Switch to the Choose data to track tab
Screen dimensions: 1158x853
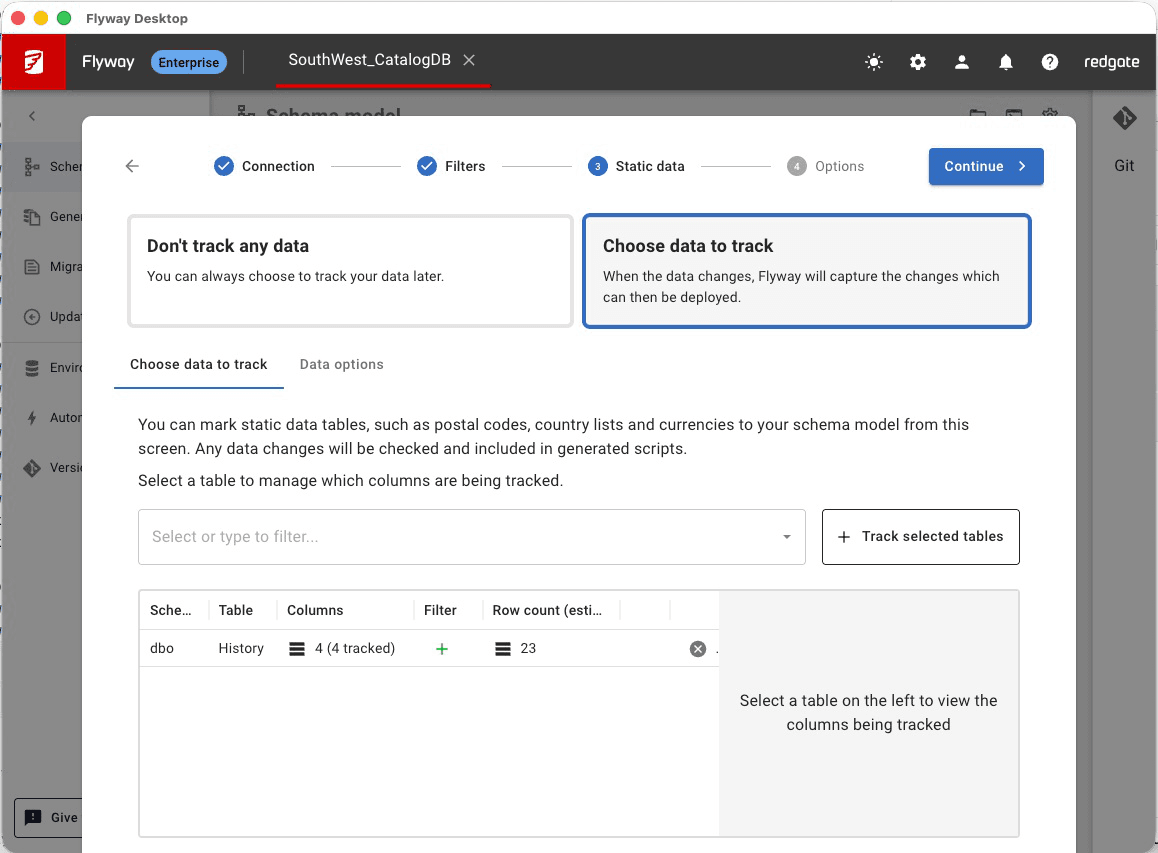click(x=199, y=365)
